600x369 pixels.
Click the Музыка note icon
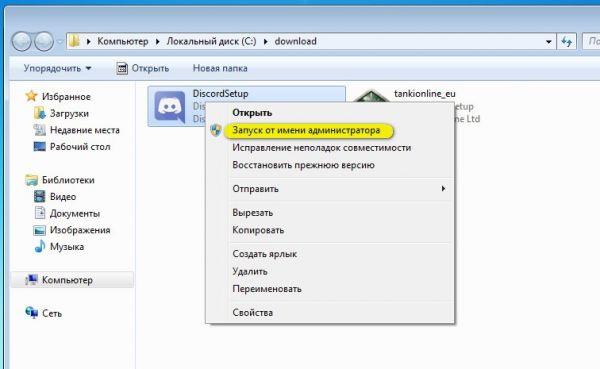click(40, 246)
